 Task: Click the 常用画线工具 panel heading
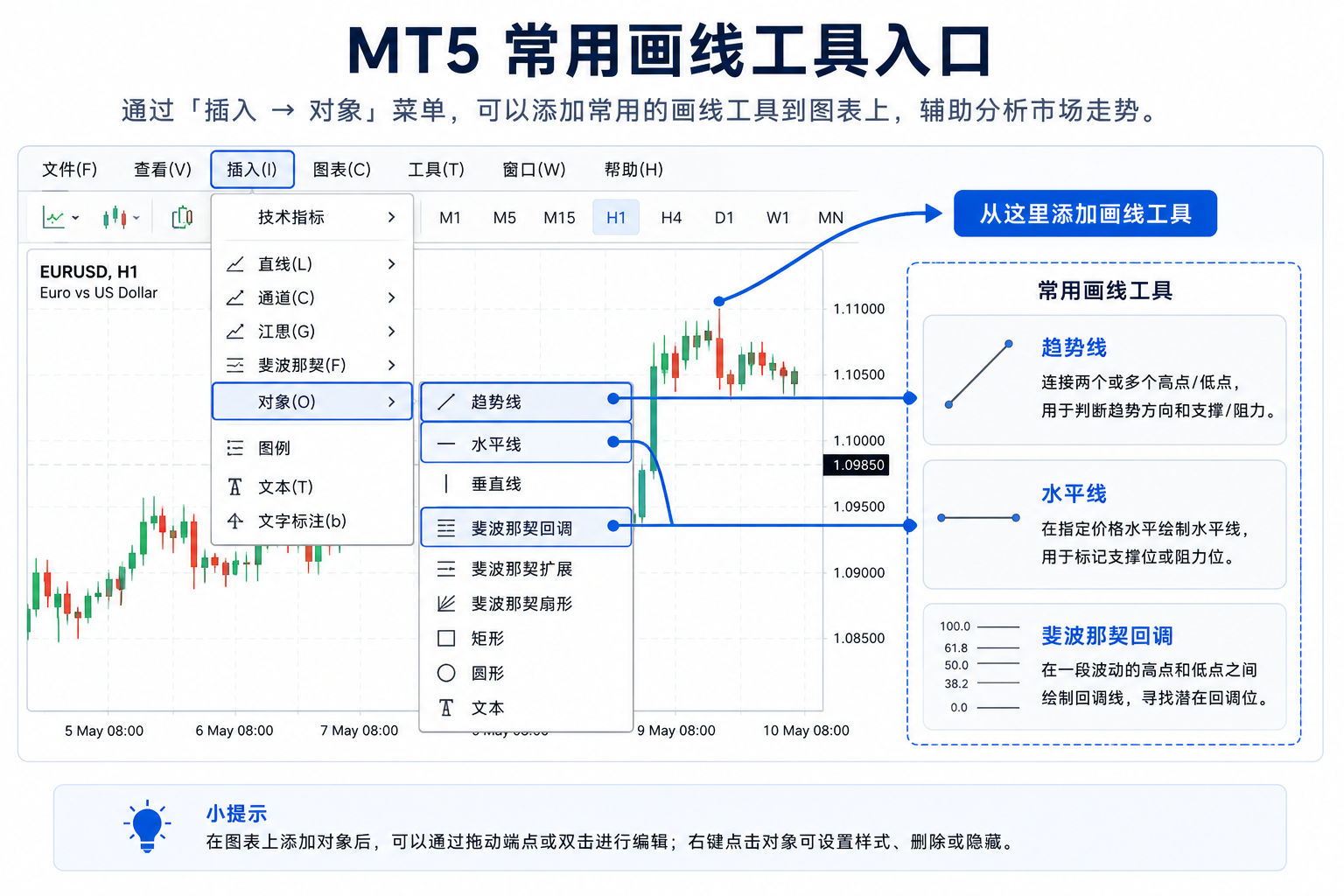pyautogui.click(x=1105, y=290)
